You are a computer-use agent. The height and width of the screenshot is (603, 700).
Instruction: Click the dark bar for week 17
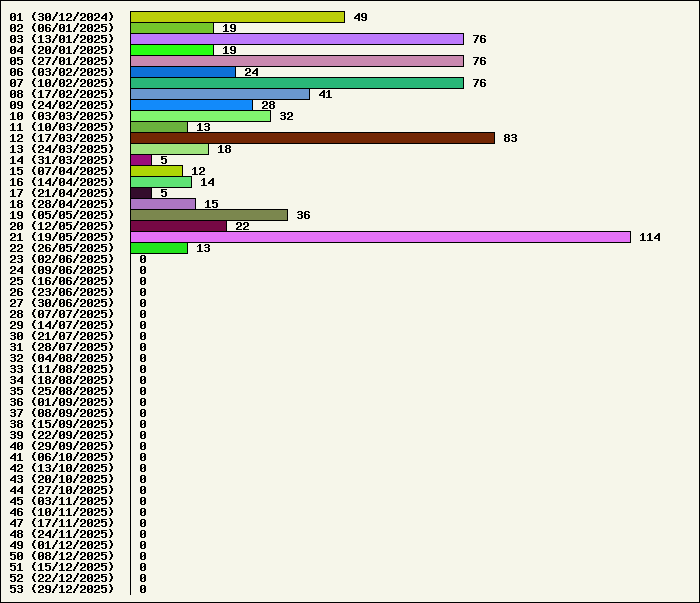tap(141, 193)
